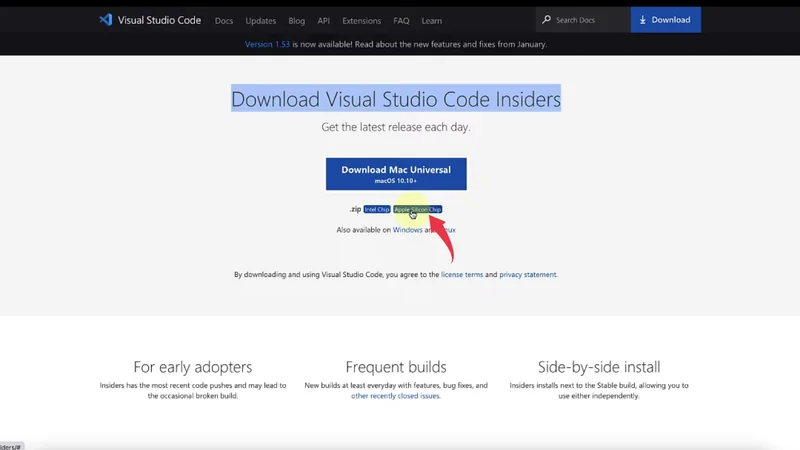Open the Docs menu item
800x450 pixels.
tap(224, 20)
